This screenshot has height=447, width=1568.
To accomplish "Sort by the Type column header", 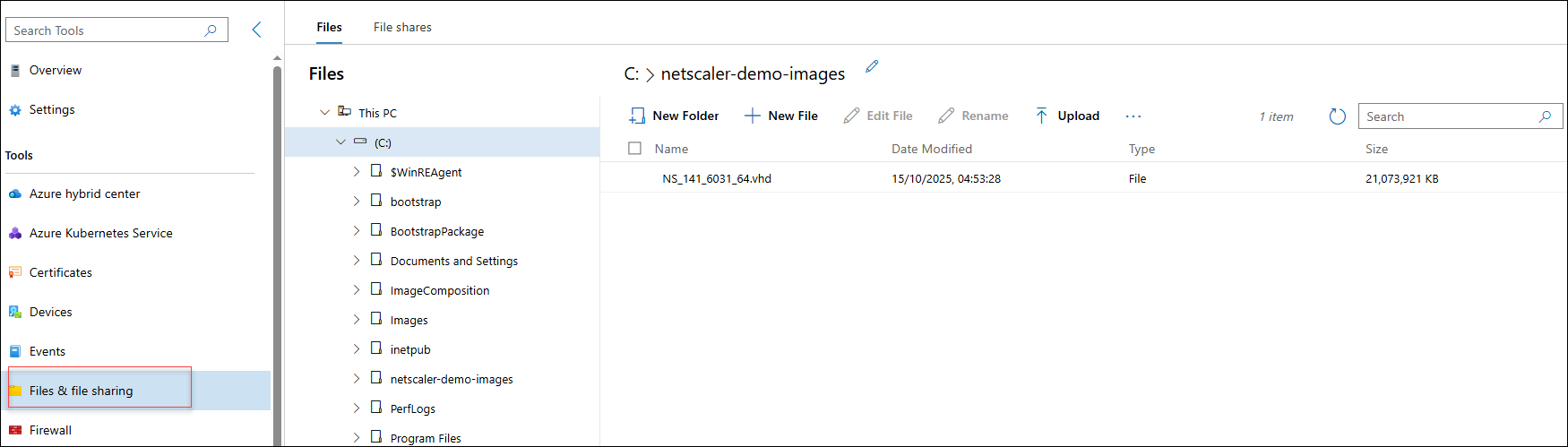I will pos(1142,149).
